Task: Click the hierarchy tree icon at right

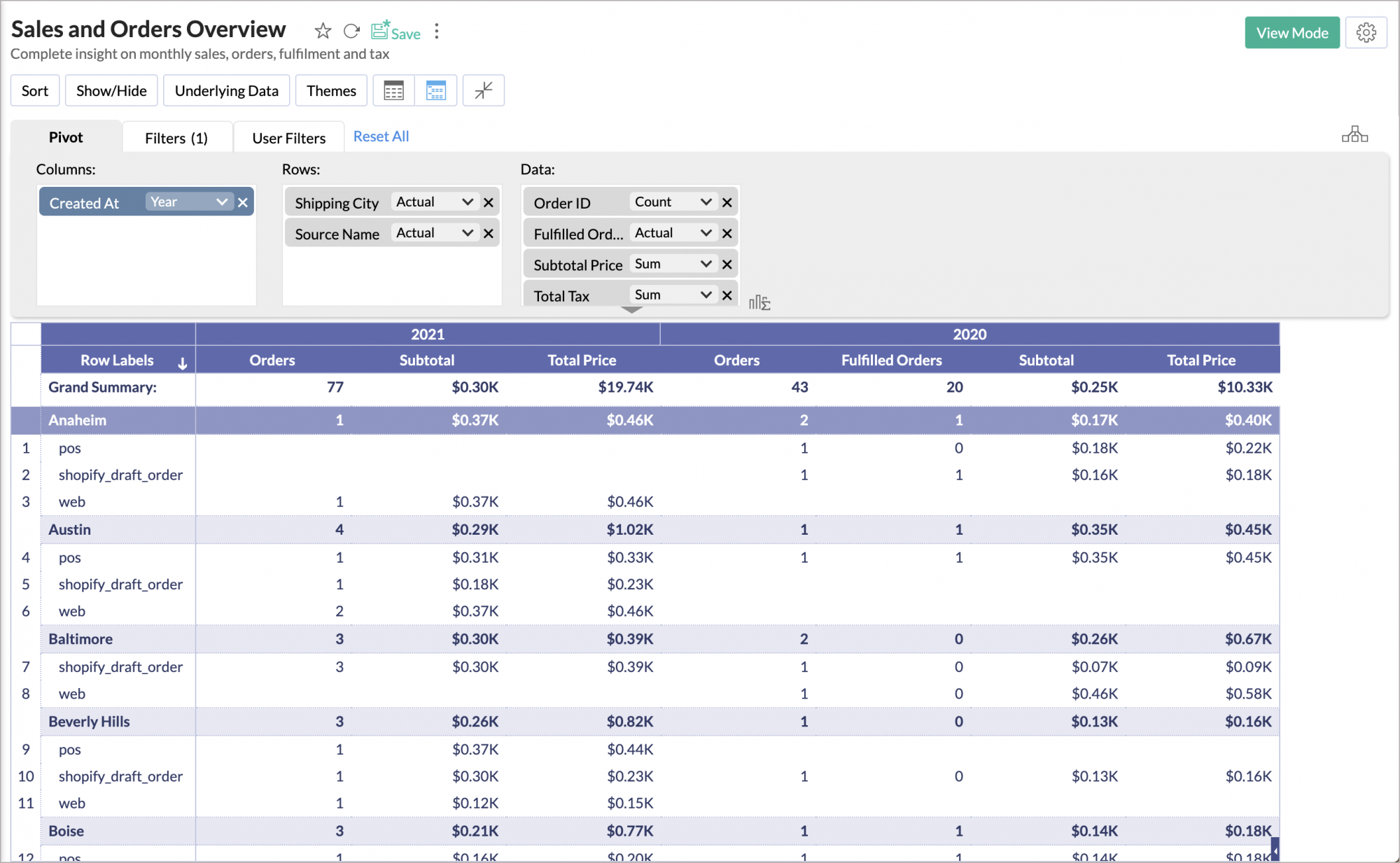Action: [x=1354, y=134]
